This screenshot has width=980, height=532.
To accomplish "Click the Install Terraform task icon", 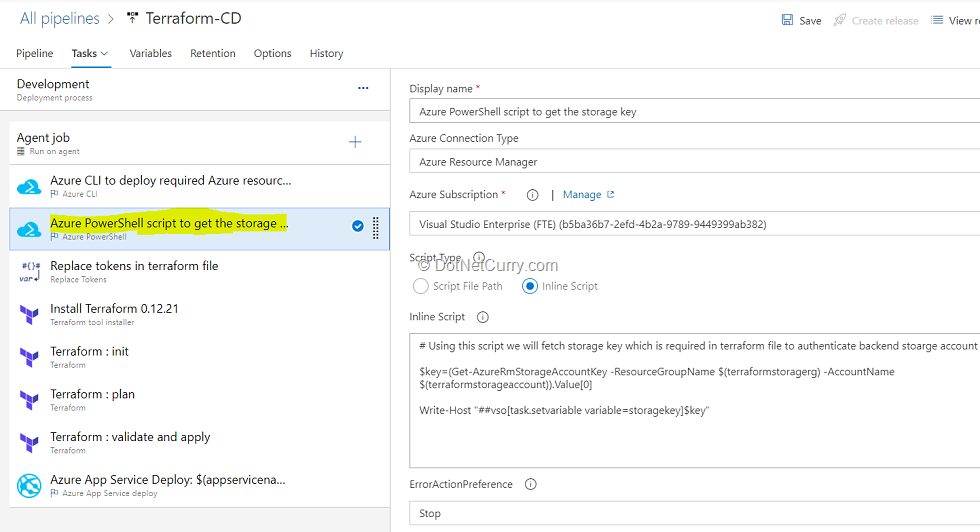I will (x=29, y=314).
